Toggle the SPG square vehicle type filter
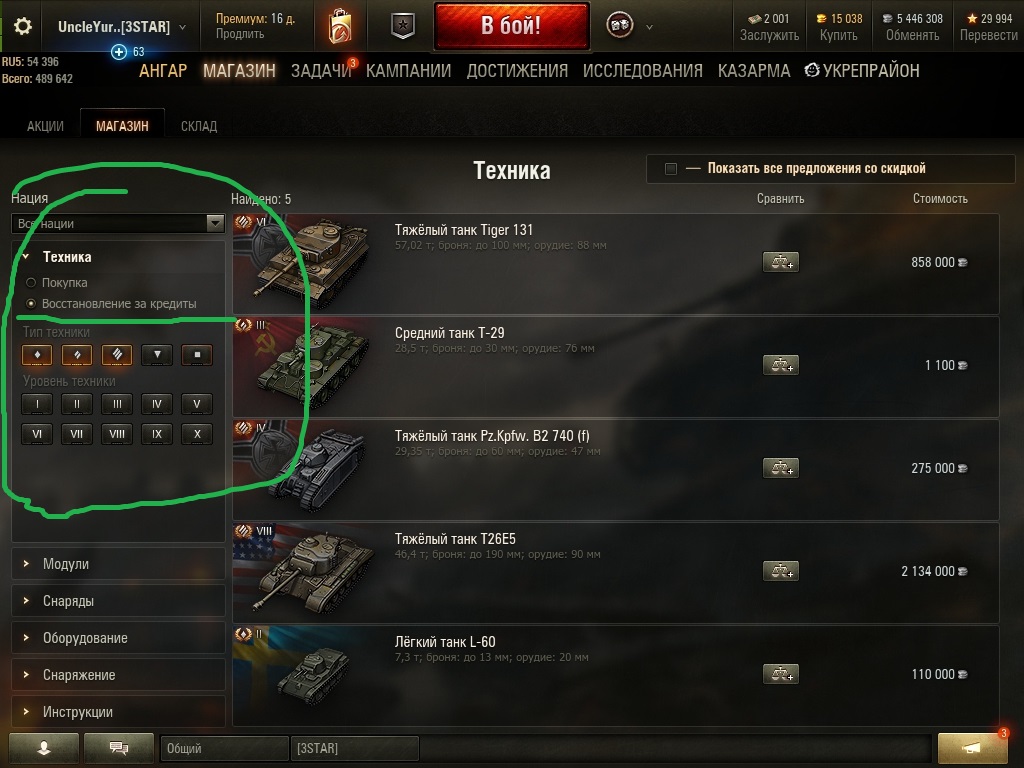The height and width of the screenshot is (768, 1024). [x=197, y=355]
